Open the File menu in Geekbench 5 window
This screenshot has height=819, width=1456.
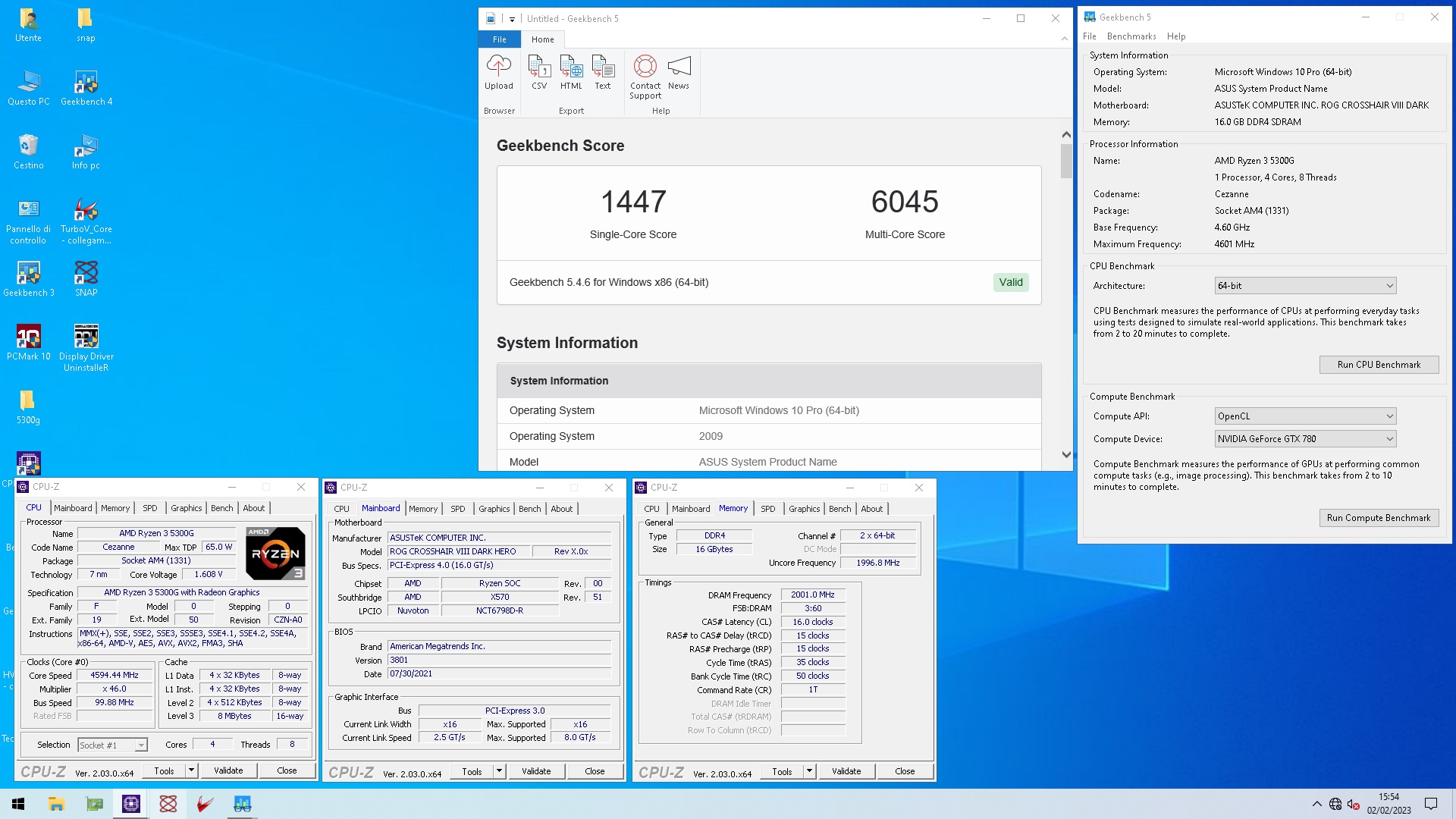(x=1089, y=36)
